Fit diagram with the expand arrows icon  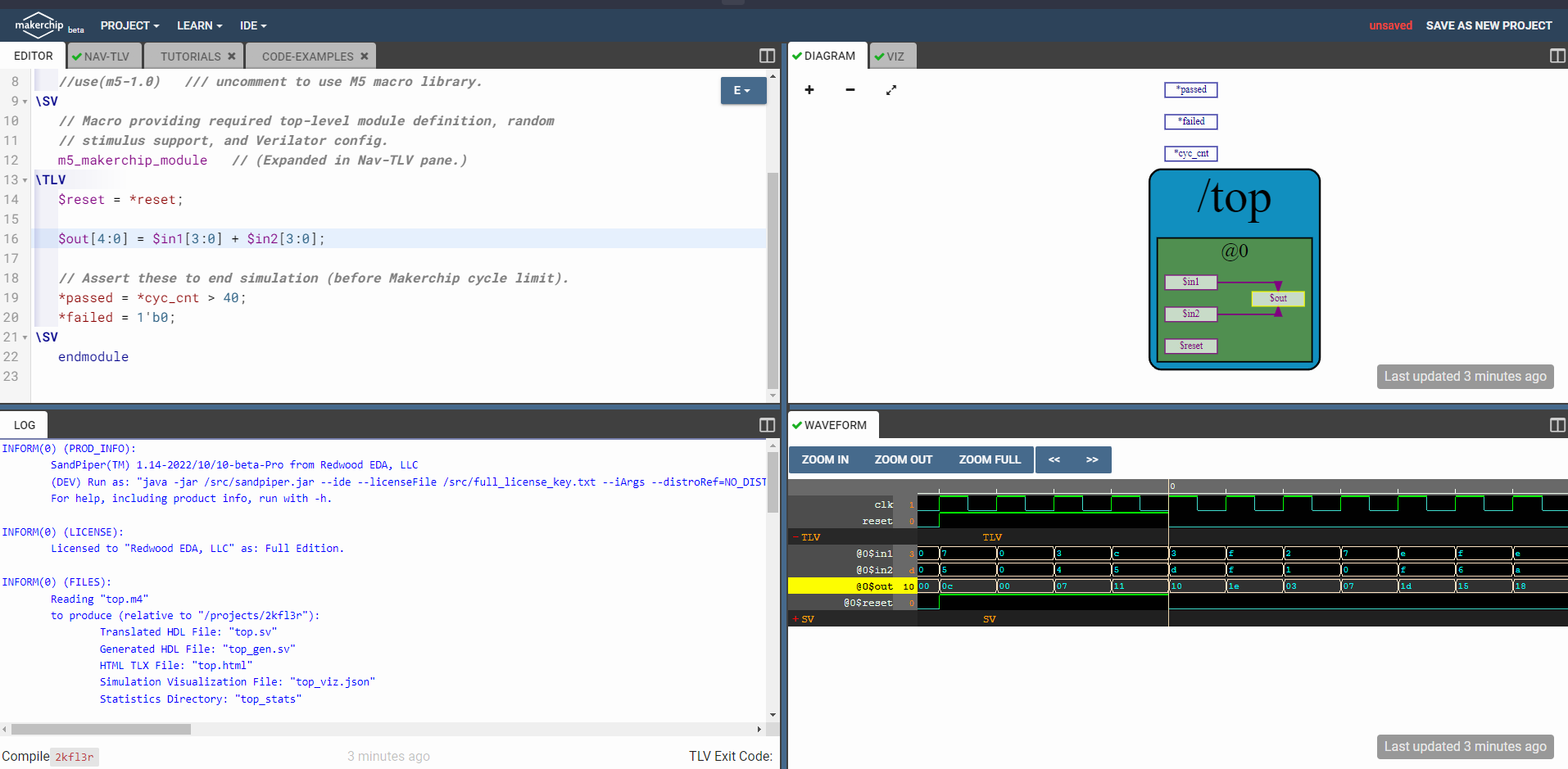(891, 89)
